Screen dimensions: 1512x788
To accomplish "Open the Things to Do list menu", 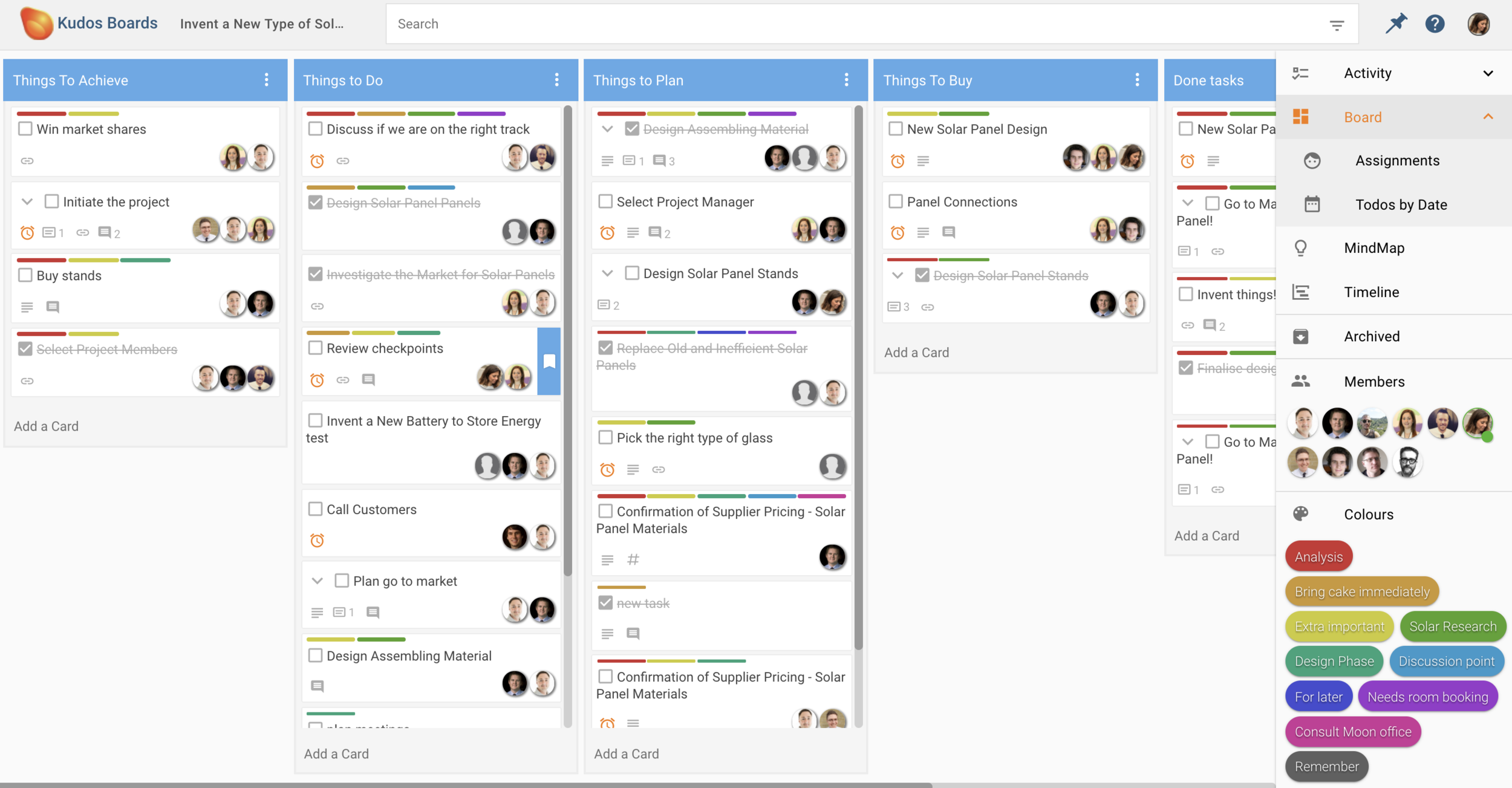I will (556, 79).
